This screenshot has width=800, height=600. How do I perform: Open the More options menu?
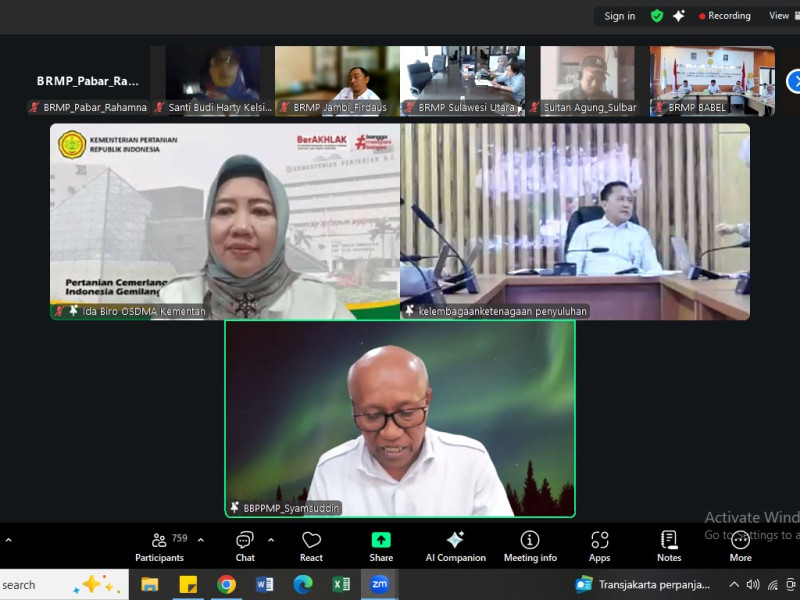pos(740,546)
